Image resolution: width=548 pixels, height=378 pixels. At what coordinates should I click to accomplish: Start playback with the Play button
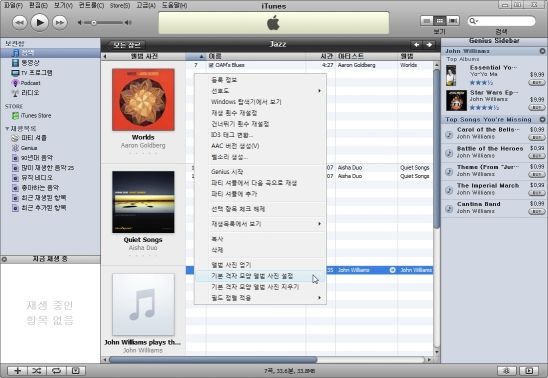[39, 23]
